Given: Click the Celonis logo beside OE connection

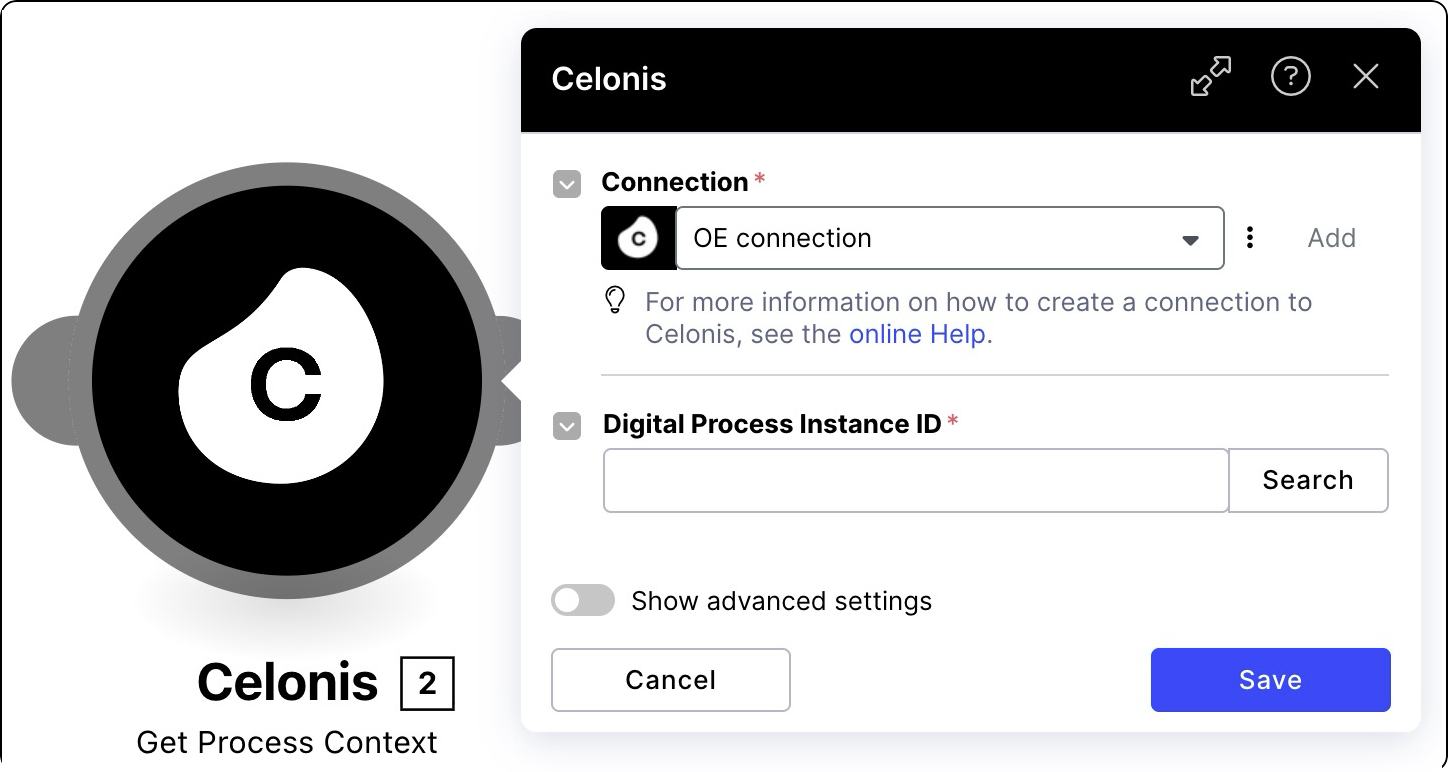Looking at the screenshot, I should pos(638,238).
